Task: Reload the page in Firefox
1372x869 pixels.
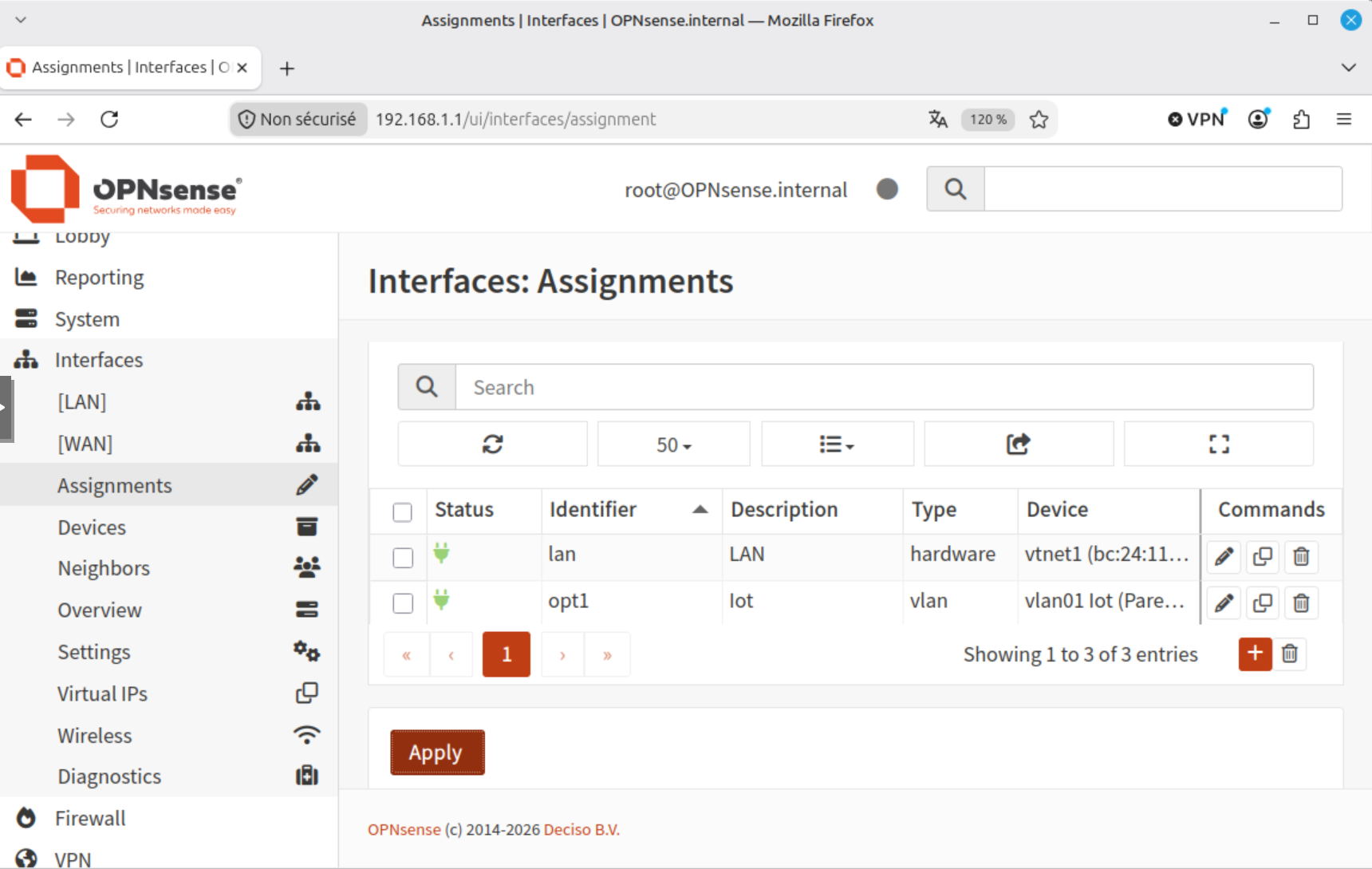Action: click(x=109, y=119)
